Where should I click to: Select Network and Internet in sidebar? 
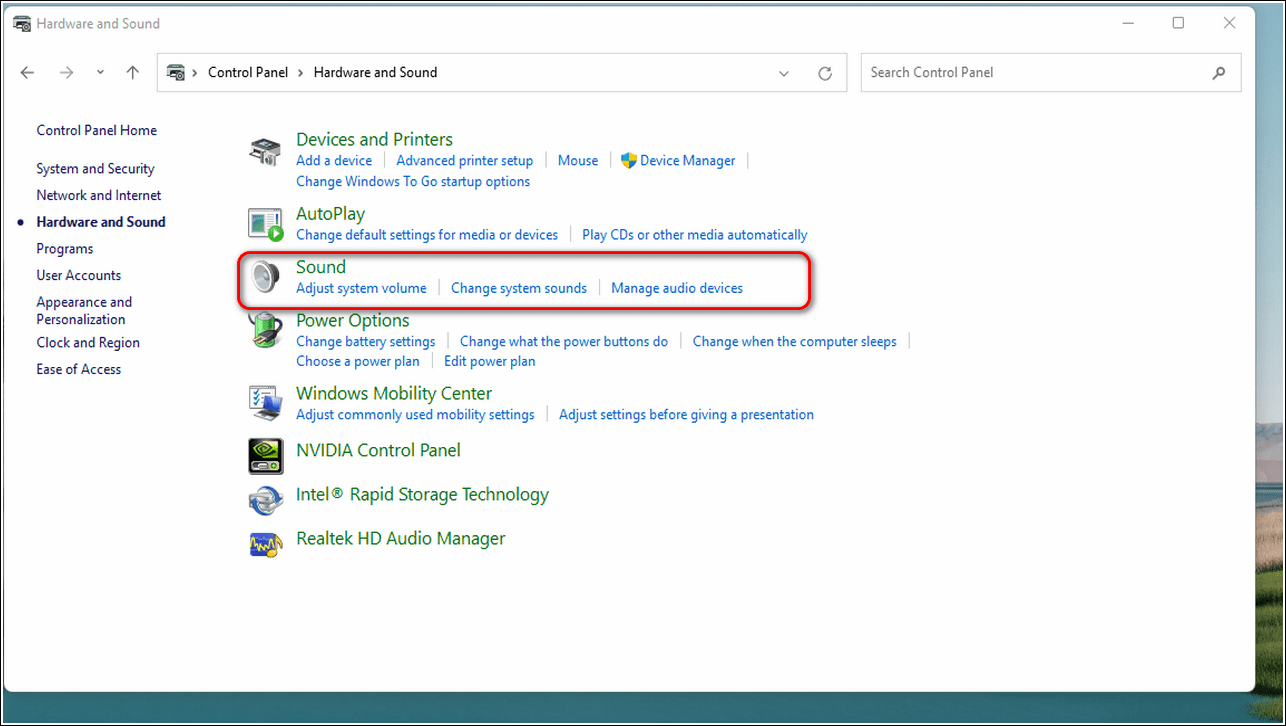tap(98, 196)
